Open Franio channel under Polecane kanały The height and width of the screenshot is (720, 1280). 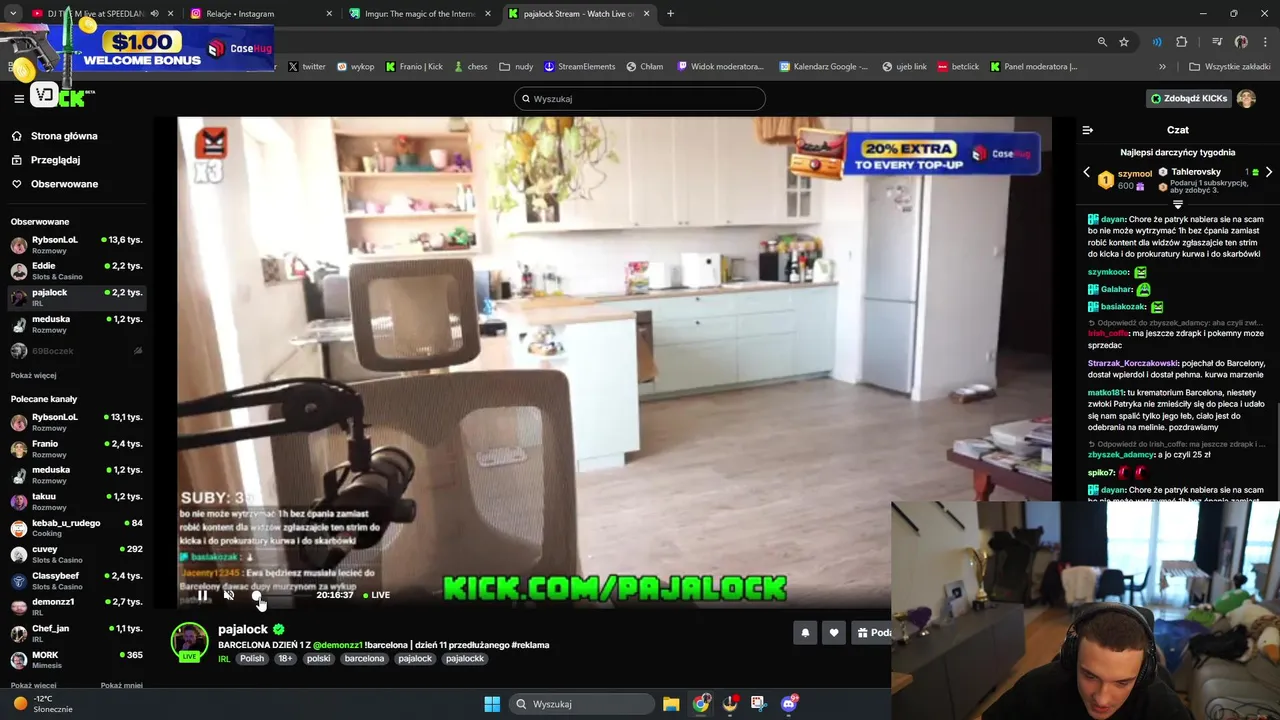76,449
